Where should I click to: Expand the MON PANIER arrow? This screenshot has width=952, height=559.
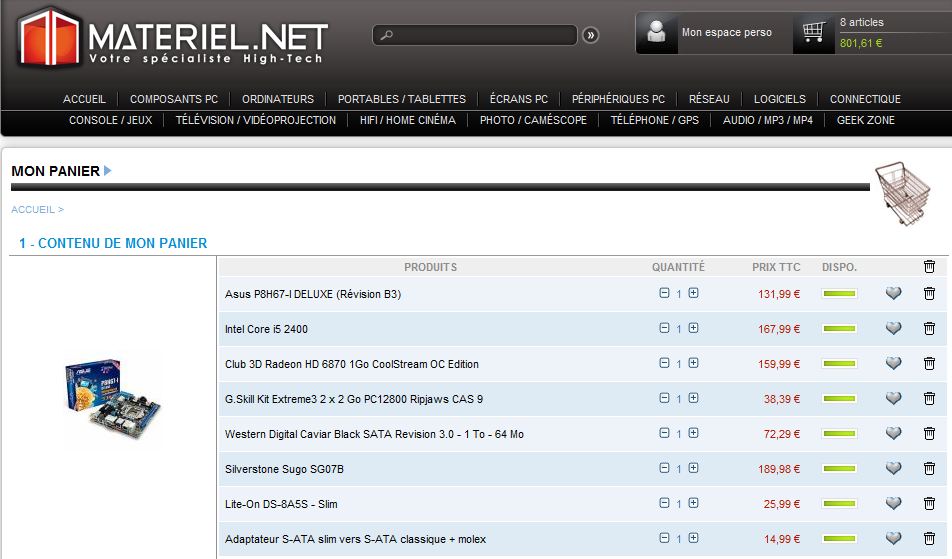tap(108, 171)
